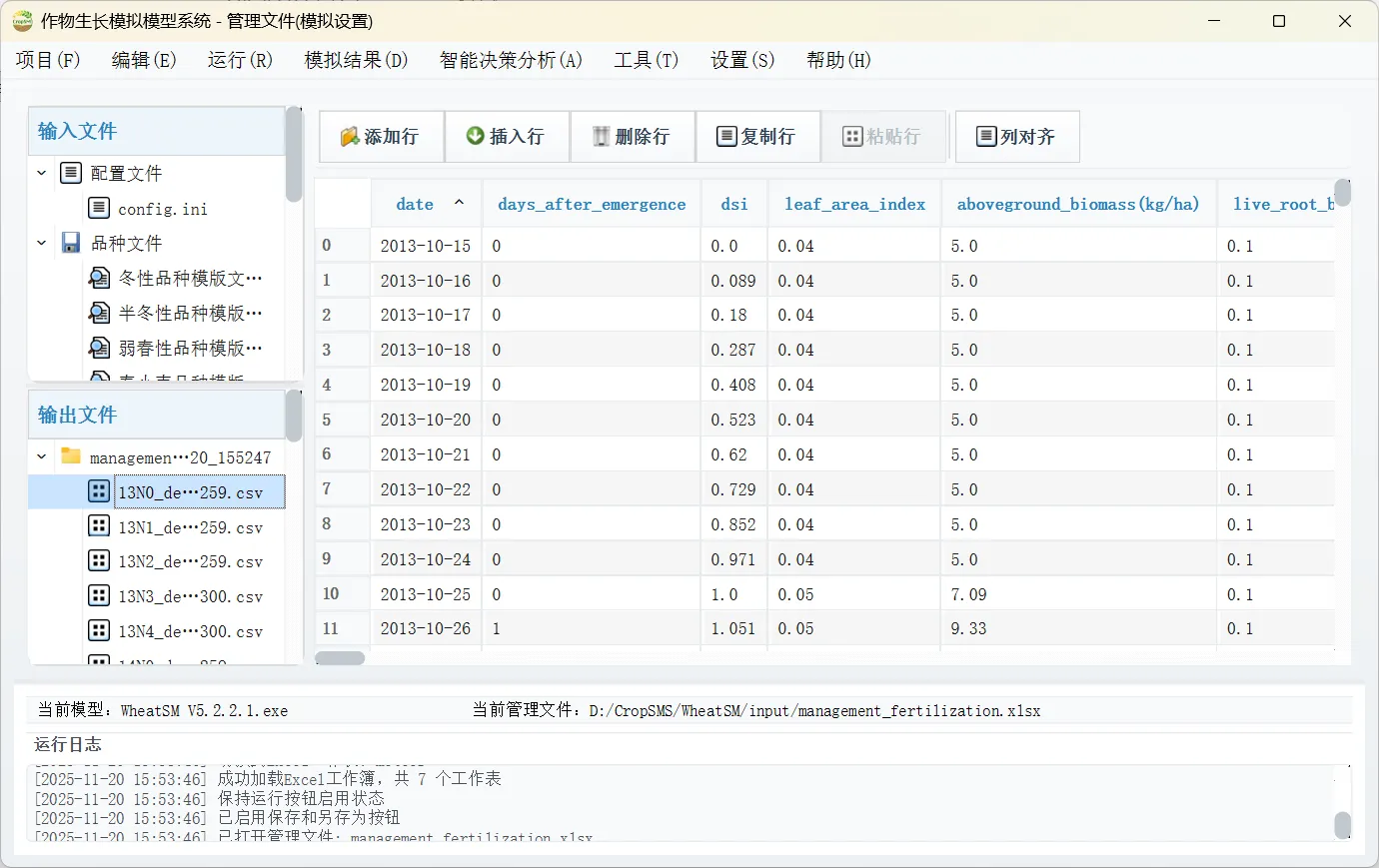Screen dimensions: 1379x868
Task: Click the 添加行 (add row) toolbar icon
Action: (350, 137)
